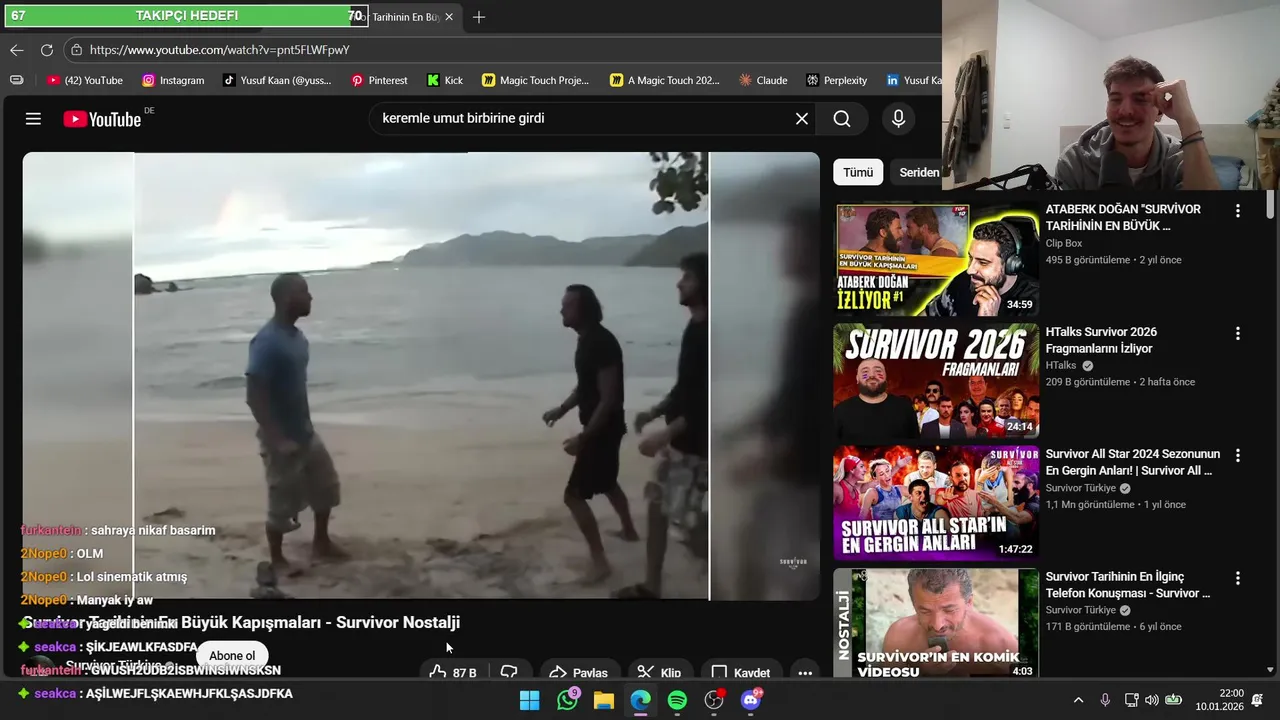
Task: Subscribe with Abone ol button
Action: click(232, 656)
